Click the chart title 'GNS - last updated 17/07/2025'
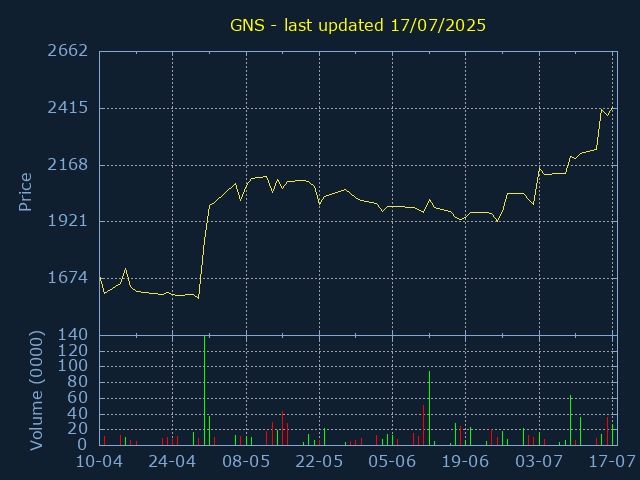640x480 pixels. coord(358,25)
